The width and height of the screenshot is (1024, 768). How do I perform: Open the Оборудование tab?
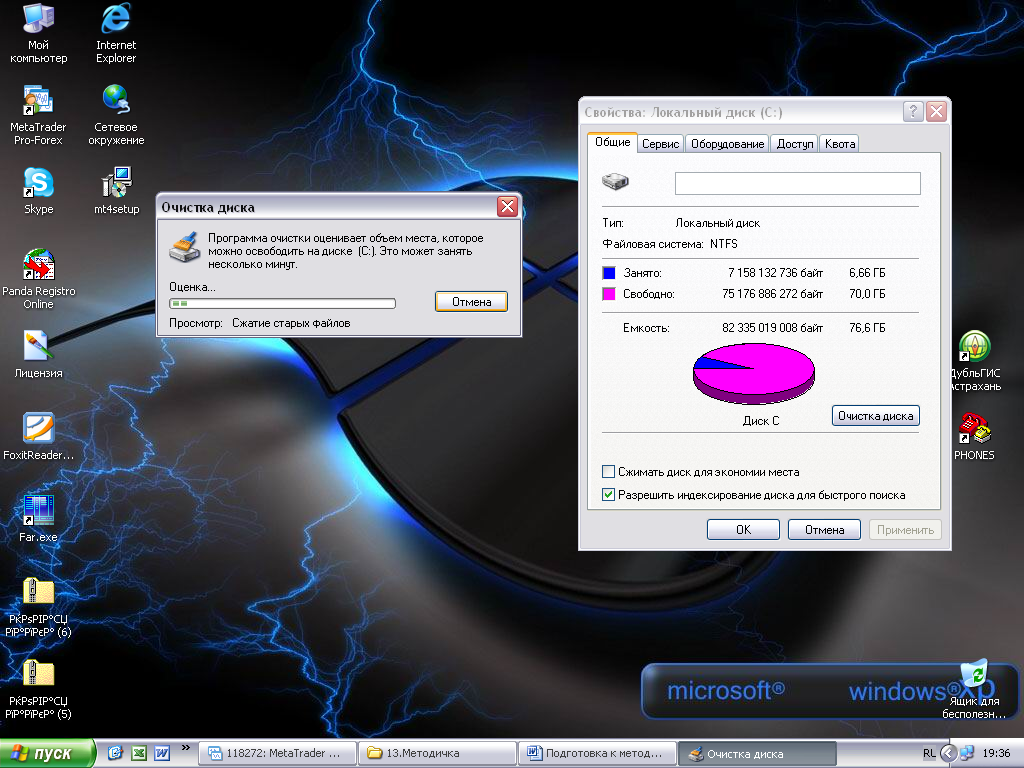point(727,144)
